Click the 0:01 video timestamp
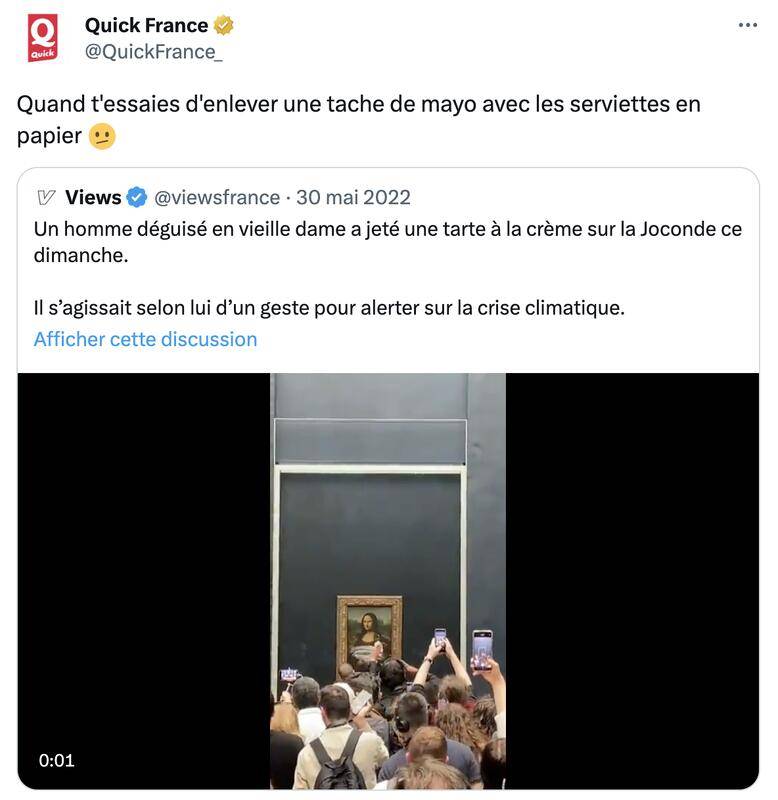The image size is (778, 800). pos(57,760)
